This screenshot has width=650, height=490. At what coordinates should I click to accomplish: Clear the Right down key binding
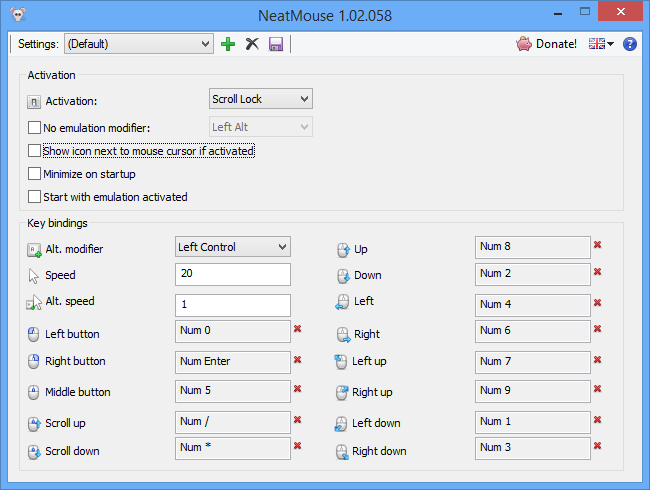point(597,446)
